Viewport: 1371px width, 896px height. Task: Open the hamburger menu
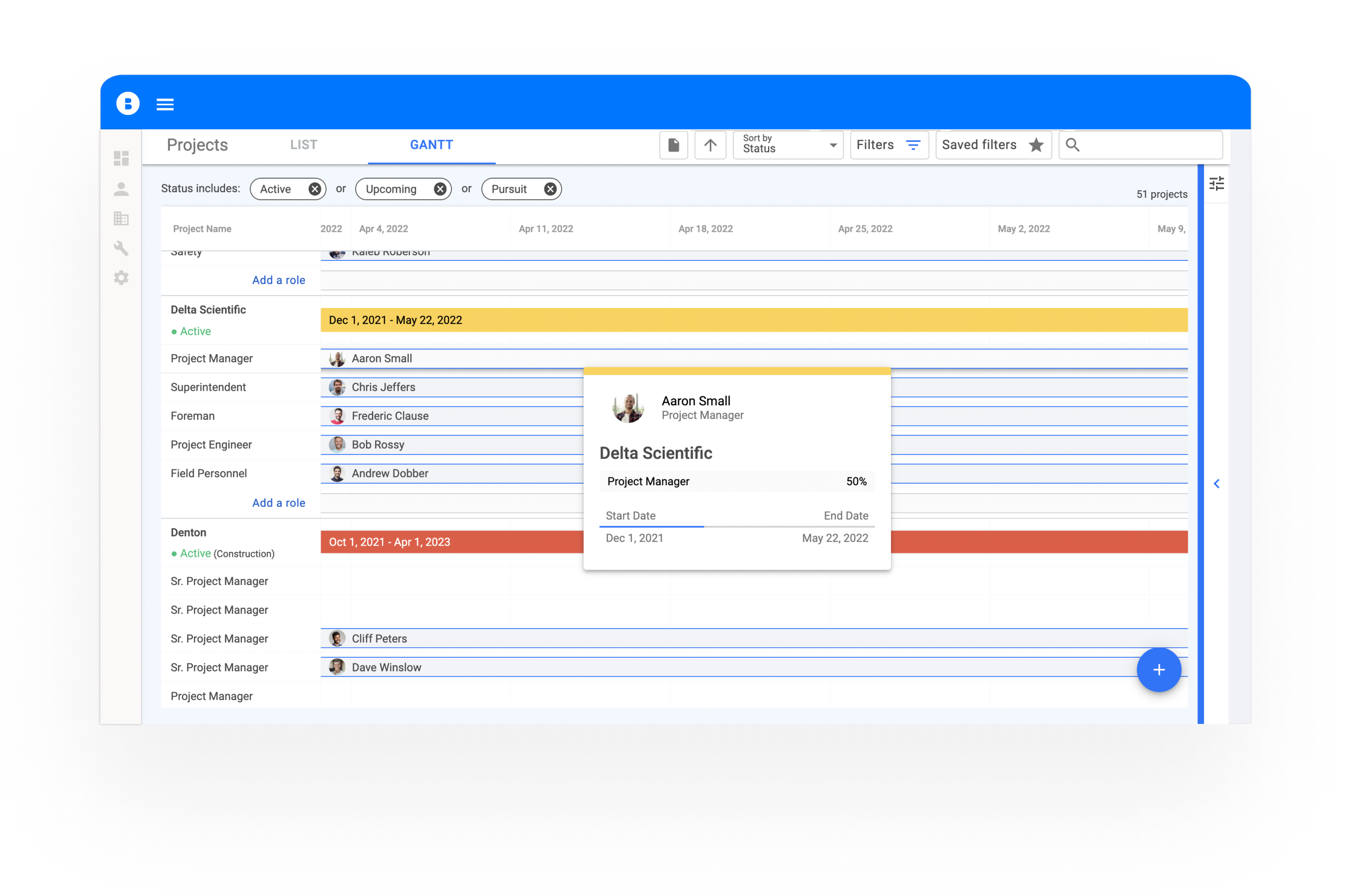(165, 104)
